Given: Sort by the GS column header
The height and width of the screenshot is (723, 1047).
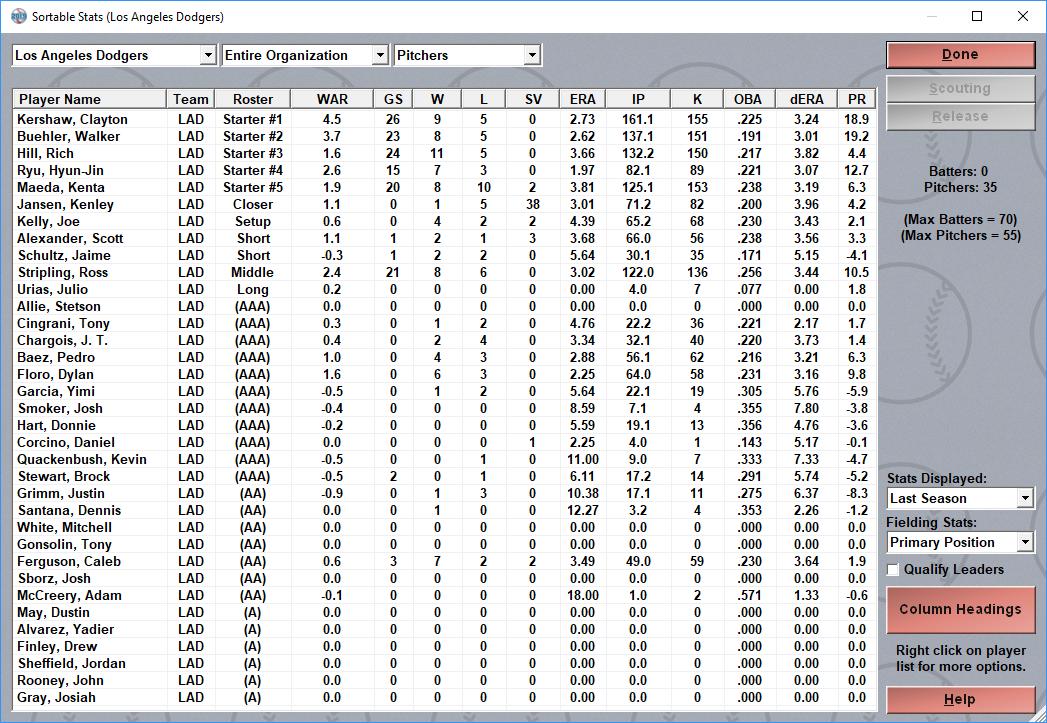Looking at the screenshot, I should [x=393, y=99].
